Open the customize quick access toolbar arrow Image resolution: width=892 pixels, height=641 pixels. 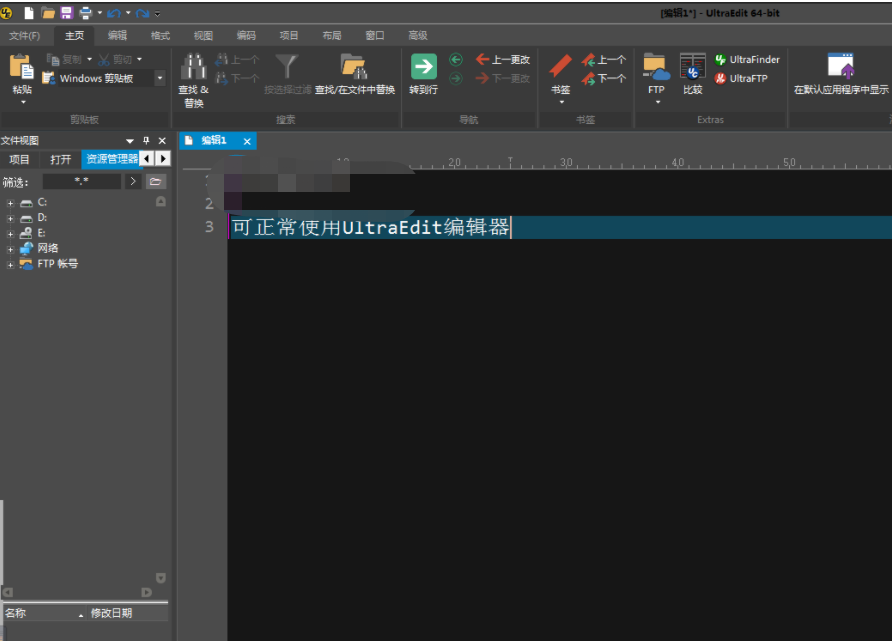point(157,13)
